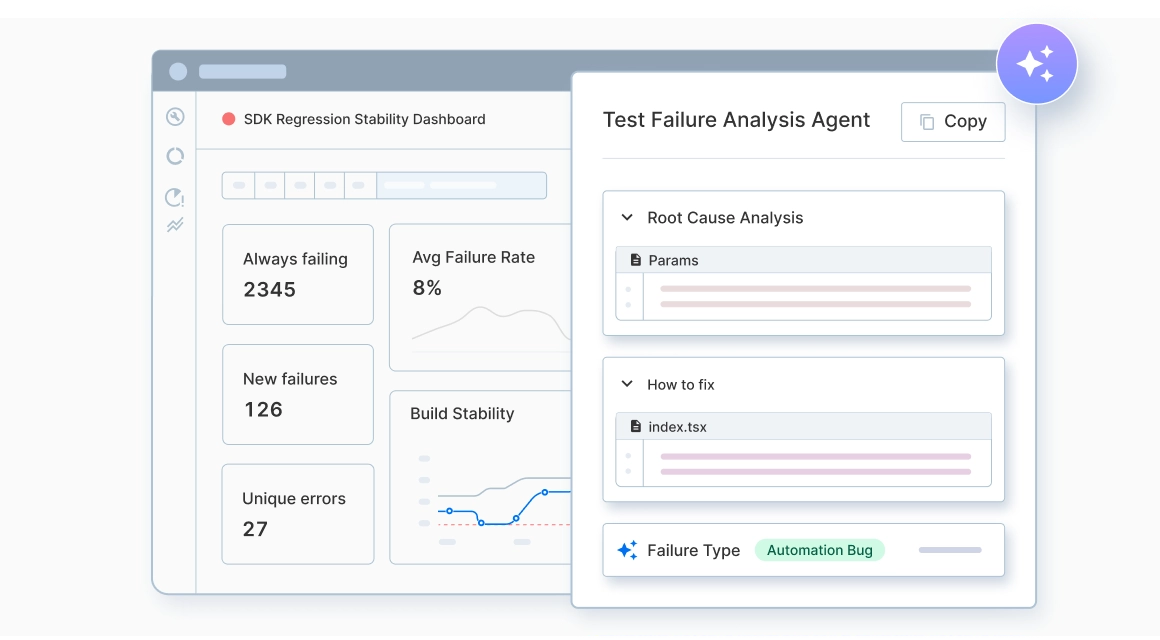Image resolution: width=1160 pixels, height=640 pixels.
Task: Click the Copy button
Action: (x=952, y=121)
